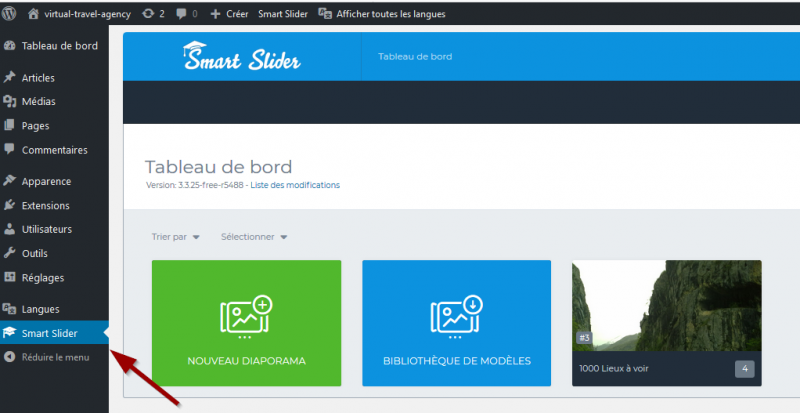Select Smart Slider in the sidebar

54,333
